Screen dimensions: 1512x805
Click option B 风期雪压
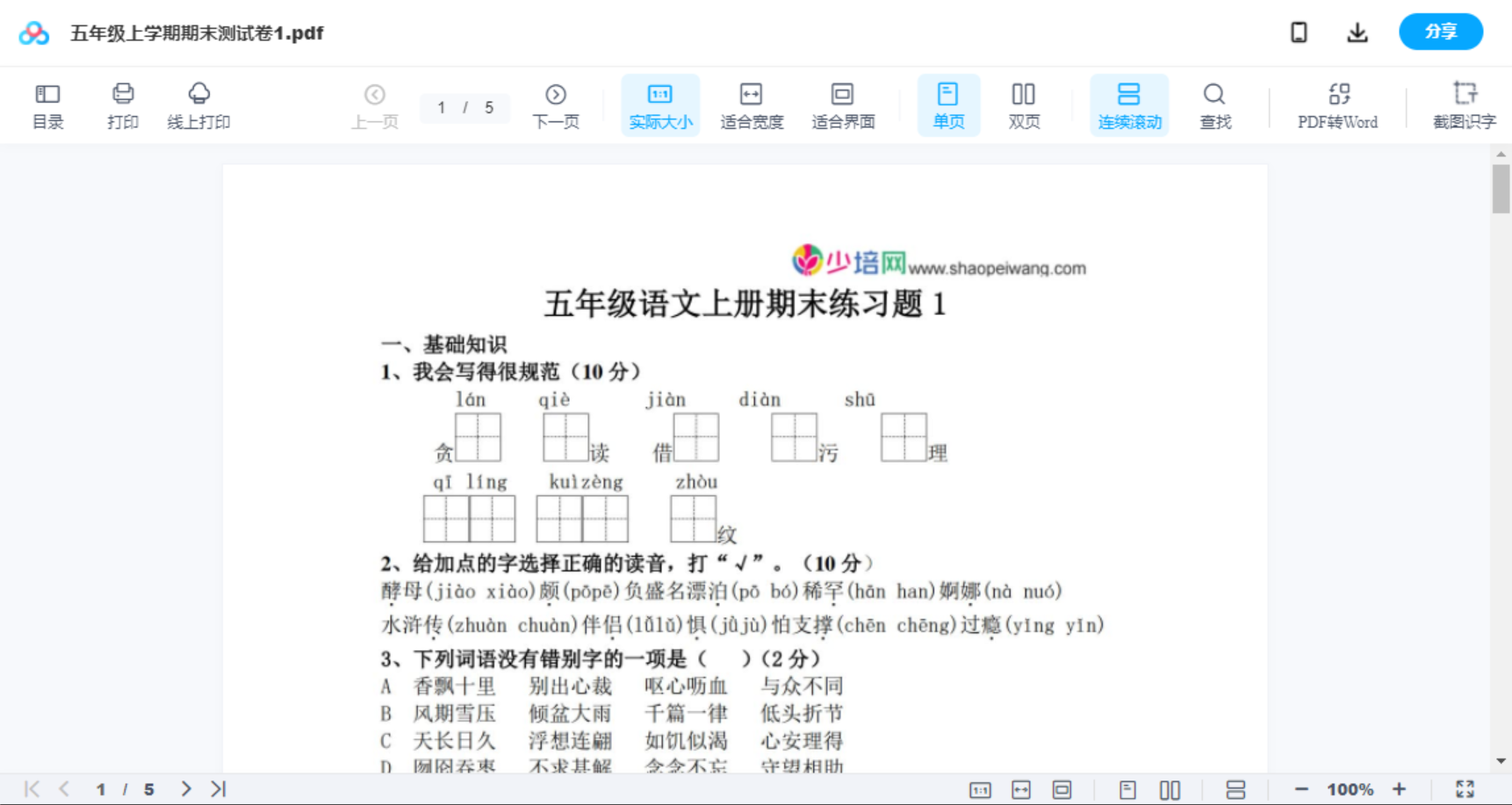(439, 714)
